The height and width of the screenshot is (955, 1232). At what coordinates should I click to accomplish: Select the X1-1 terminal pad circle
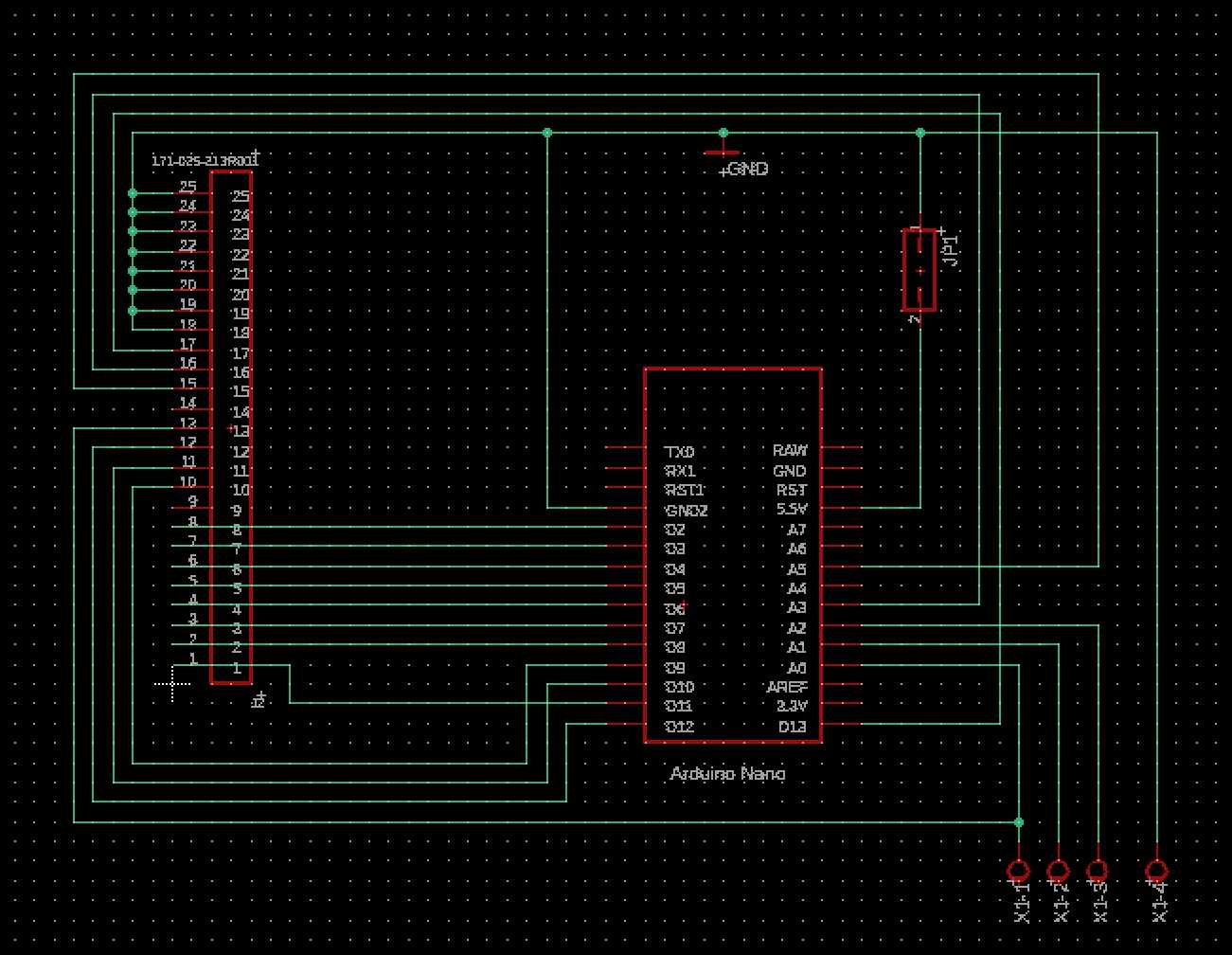[x=1019, y=870]
